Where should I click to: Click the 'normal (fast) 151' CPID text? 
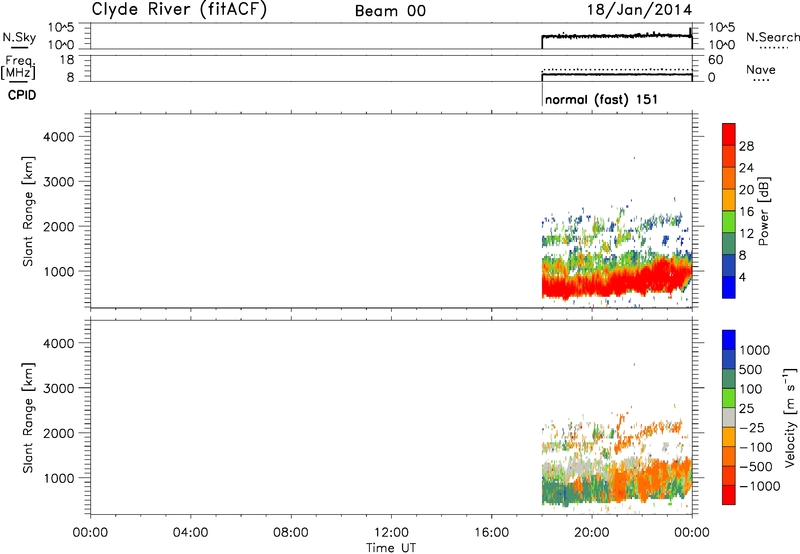point(601,99)
